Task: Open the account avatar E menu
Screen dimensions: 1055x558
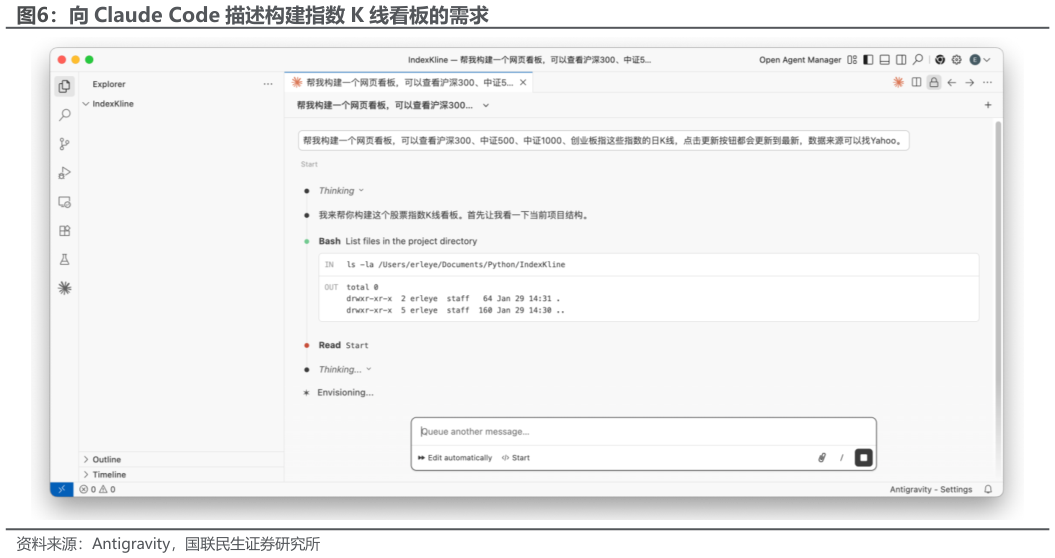Action: coord(980,60)
